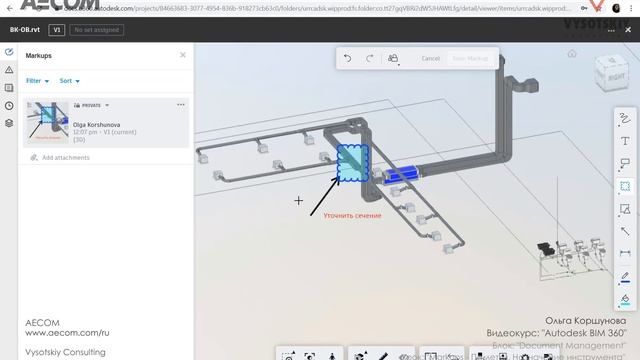The width and height of the screenshot is (640, 360).
Task: Open the layers stack sidebar icon
Action: pyautogui.click(x=9, y=123)
